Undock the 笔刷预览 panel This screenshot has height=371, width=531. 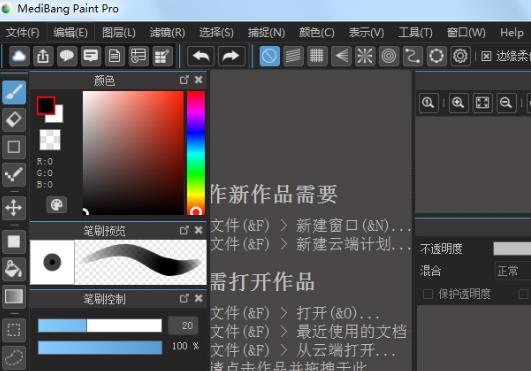[184, 230]
